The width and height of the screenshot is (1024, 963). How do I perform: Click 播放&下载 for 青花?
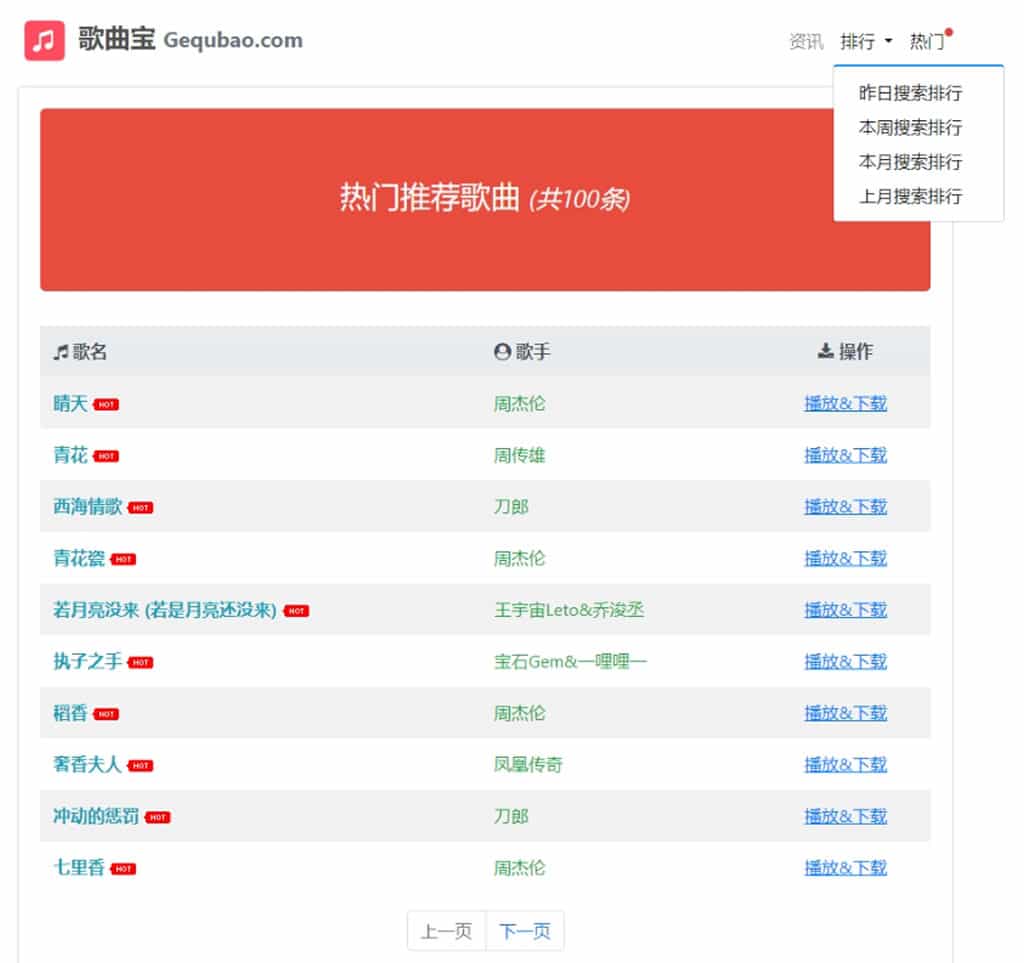pyautogui.click(x=846, y=455)
